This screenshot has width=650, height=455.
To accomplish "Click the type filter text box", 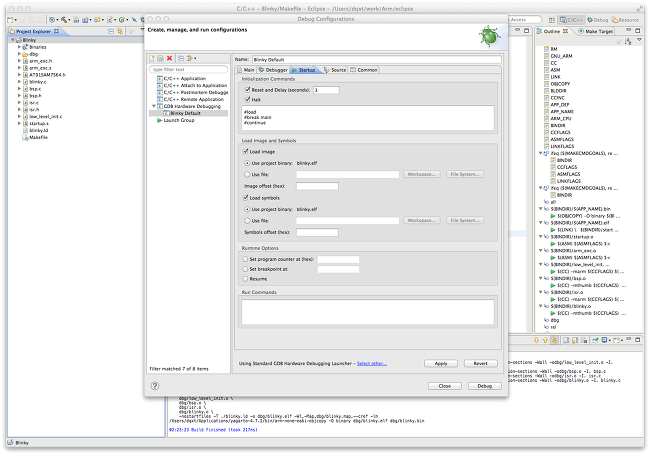I will coord(188,69).
